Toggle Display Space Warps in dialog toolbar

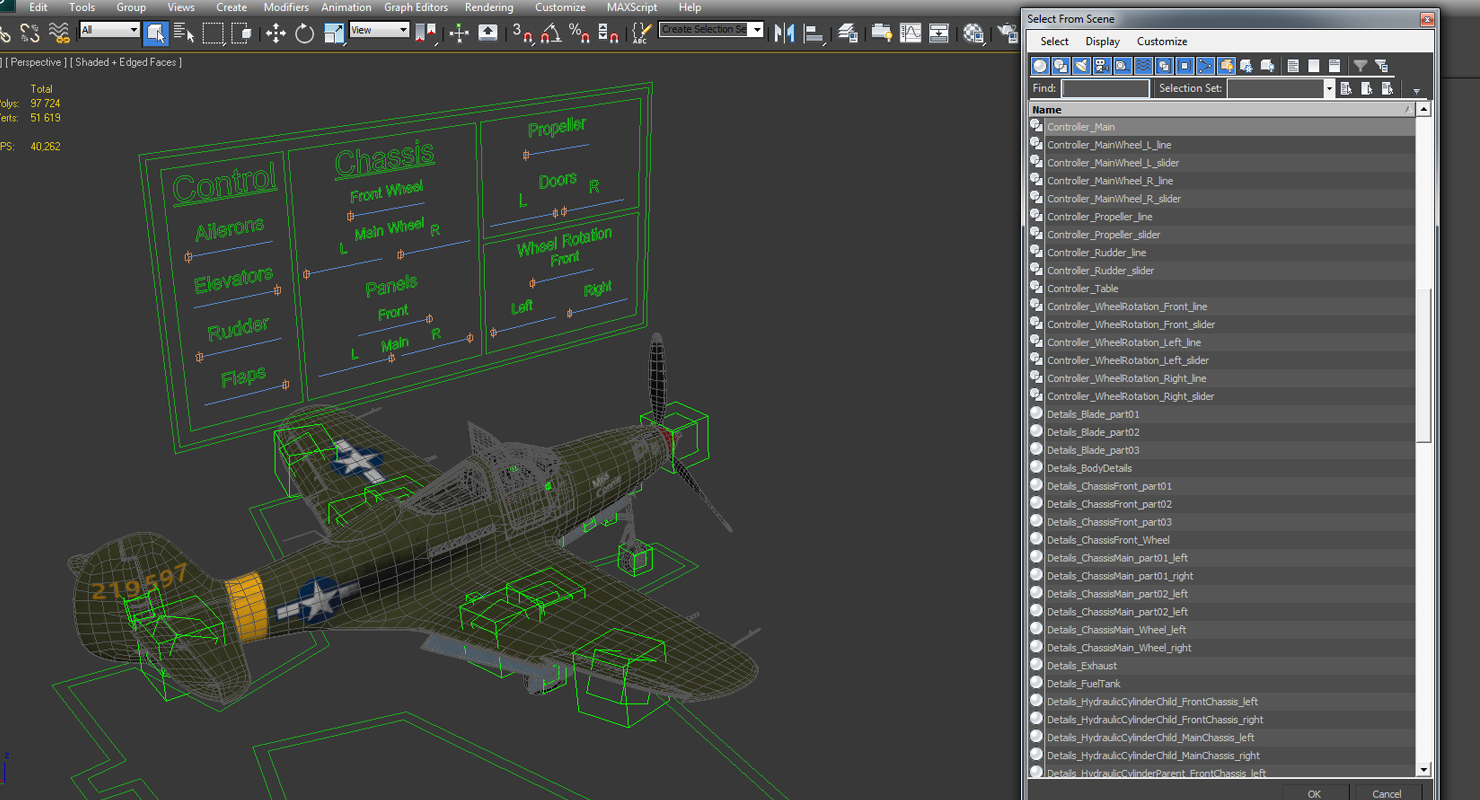click(1144, 66)
